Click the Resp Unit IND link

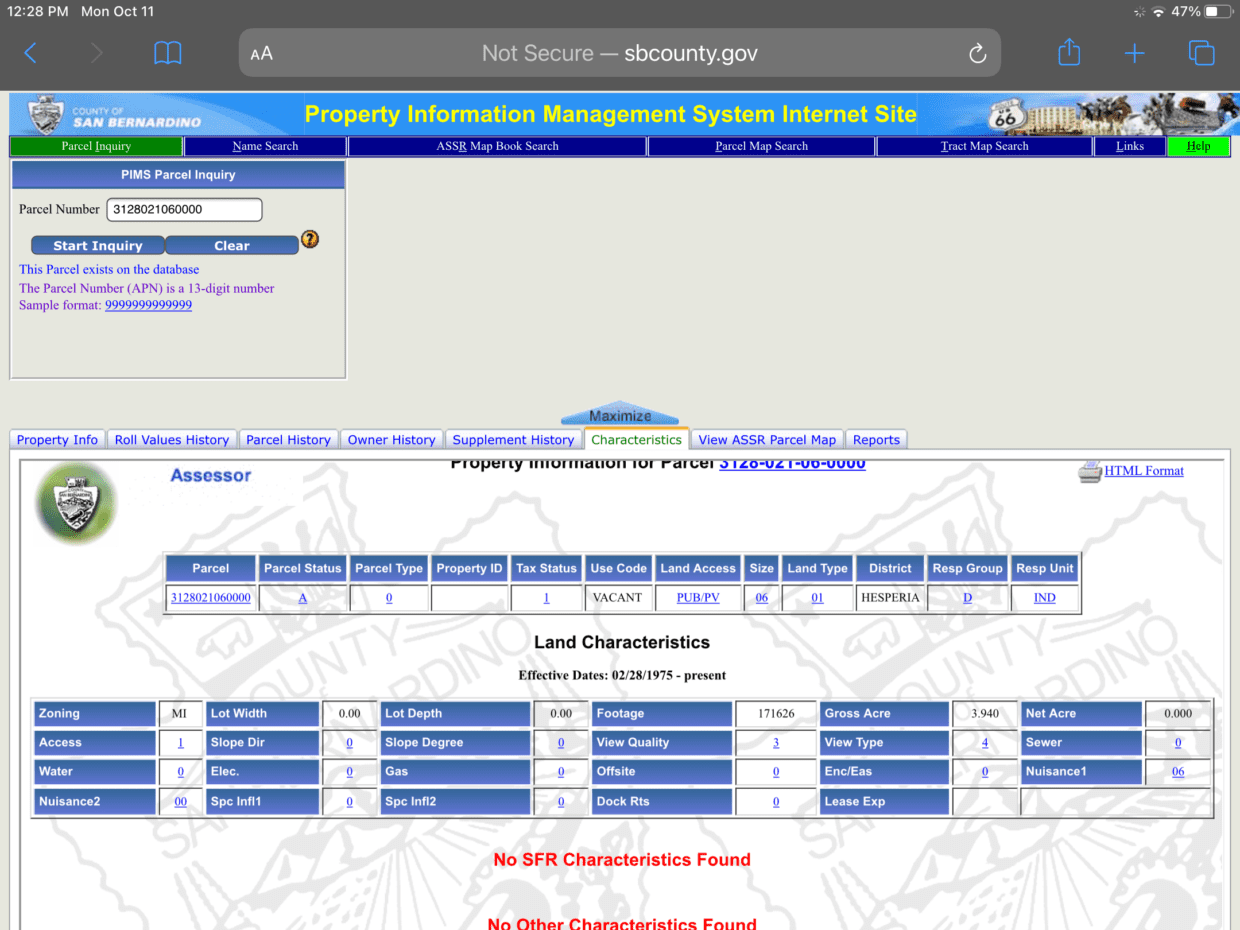(1045, 598)
